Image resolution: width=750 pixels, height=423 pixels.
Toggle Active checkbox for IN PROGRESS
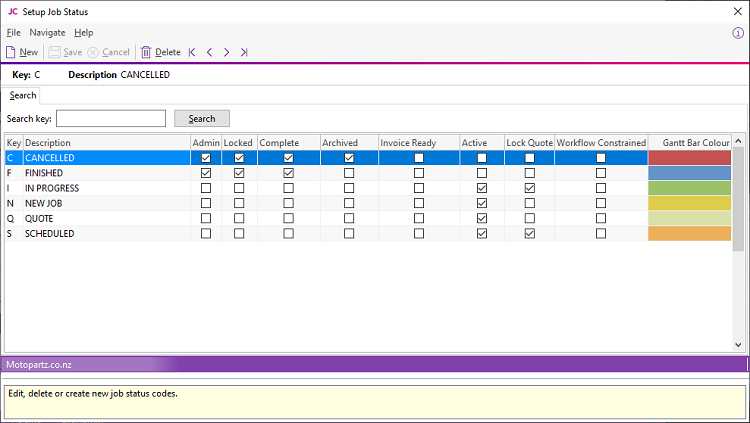pyautogui.click(x=482, y=188)
